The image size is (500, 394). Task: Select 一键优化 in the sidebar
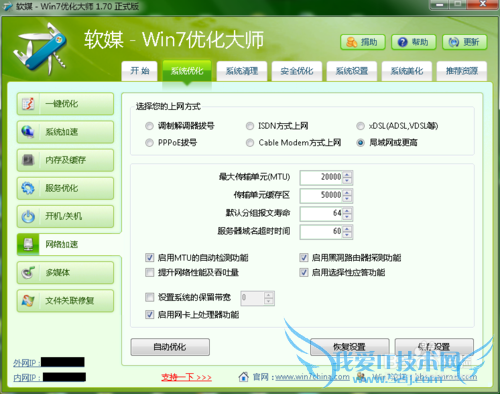click(x=65, y=104)
